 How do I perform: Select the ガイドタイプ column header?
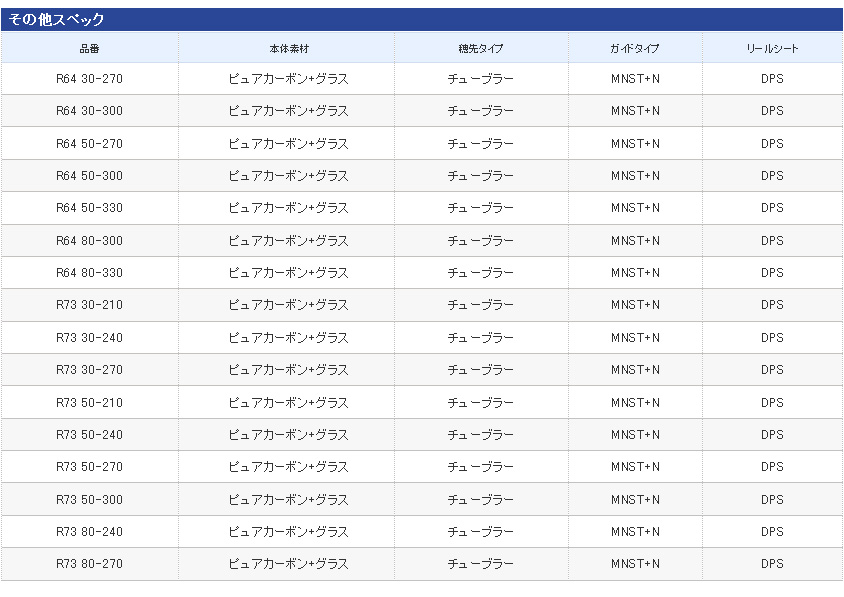tap(635, 49)
